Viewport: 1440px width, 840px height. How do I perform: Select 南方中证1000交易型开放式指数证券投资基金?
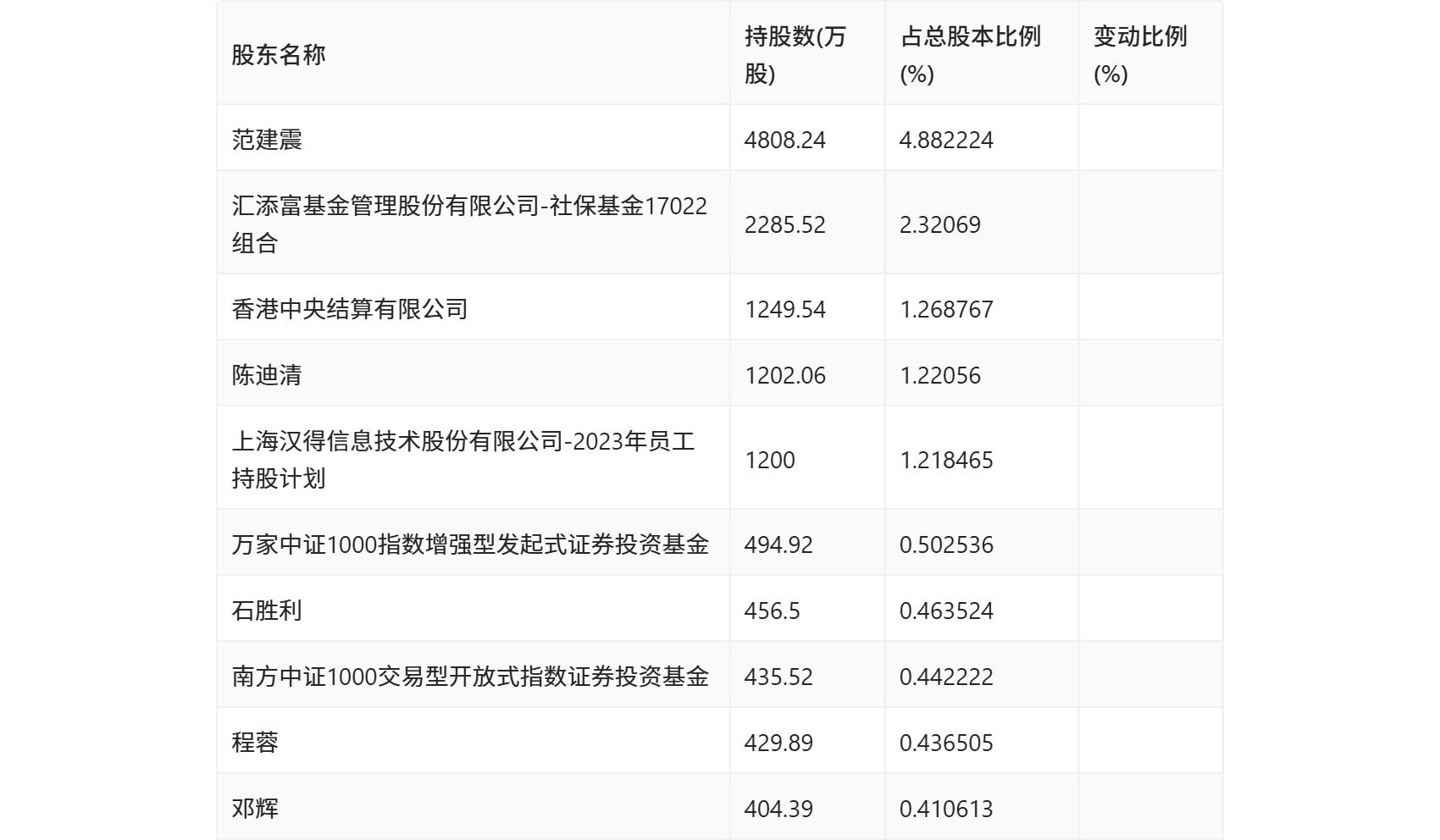coord(470,677)
